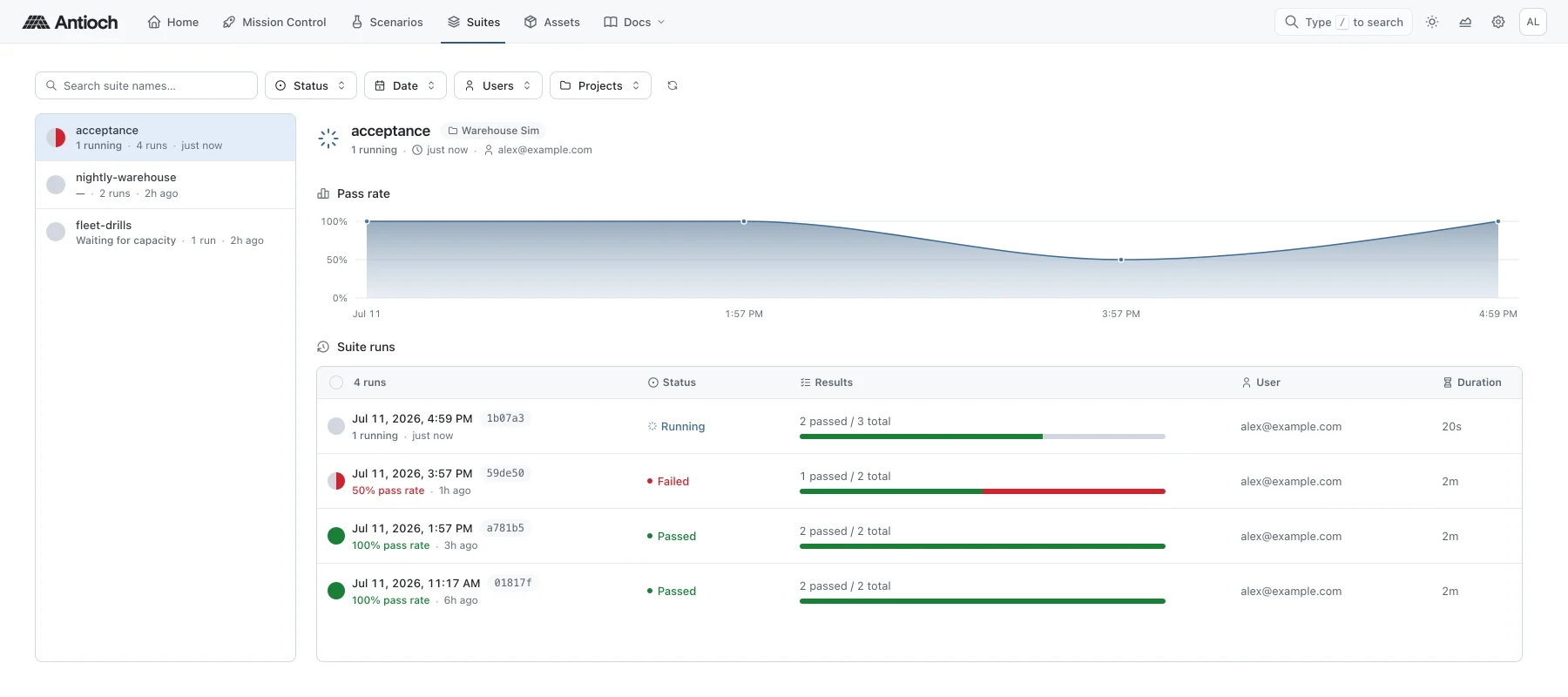The image size is (1568, 697).
Task: Click the 3:57 PM data point on chart
Action: (x=1121, y=260)
